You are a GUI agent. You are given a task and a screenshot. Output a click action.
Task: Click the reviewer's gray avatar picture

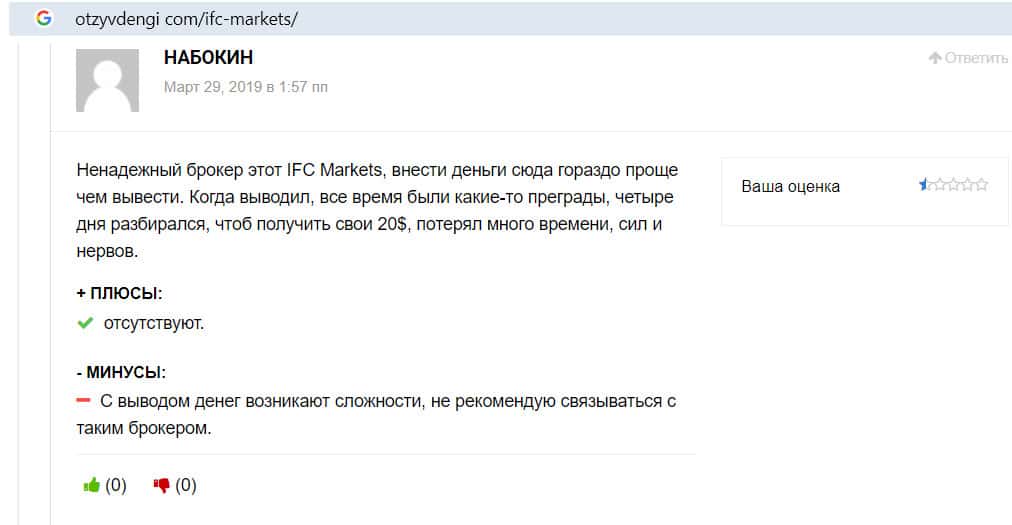(107, 80)
